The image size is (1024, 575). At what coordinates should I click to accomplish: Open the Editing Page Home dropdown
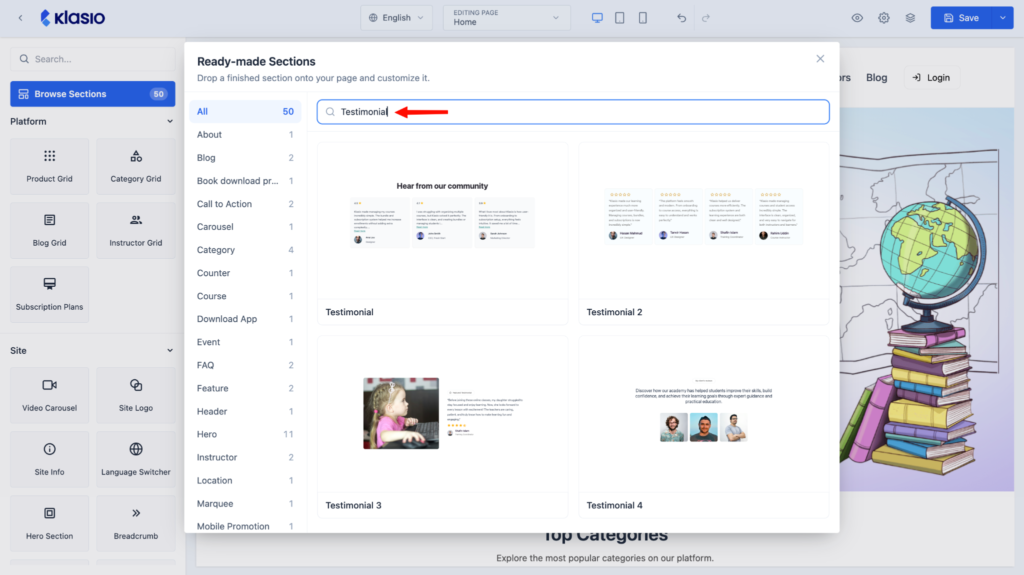[x=507, y=18]
